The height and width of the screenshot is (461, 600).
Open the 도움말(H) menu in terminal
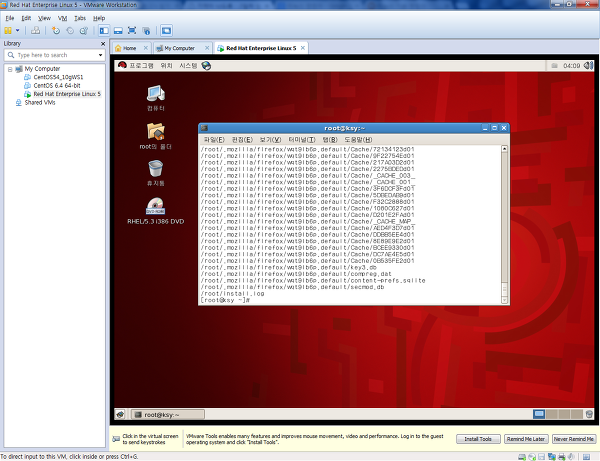[358, 140]
